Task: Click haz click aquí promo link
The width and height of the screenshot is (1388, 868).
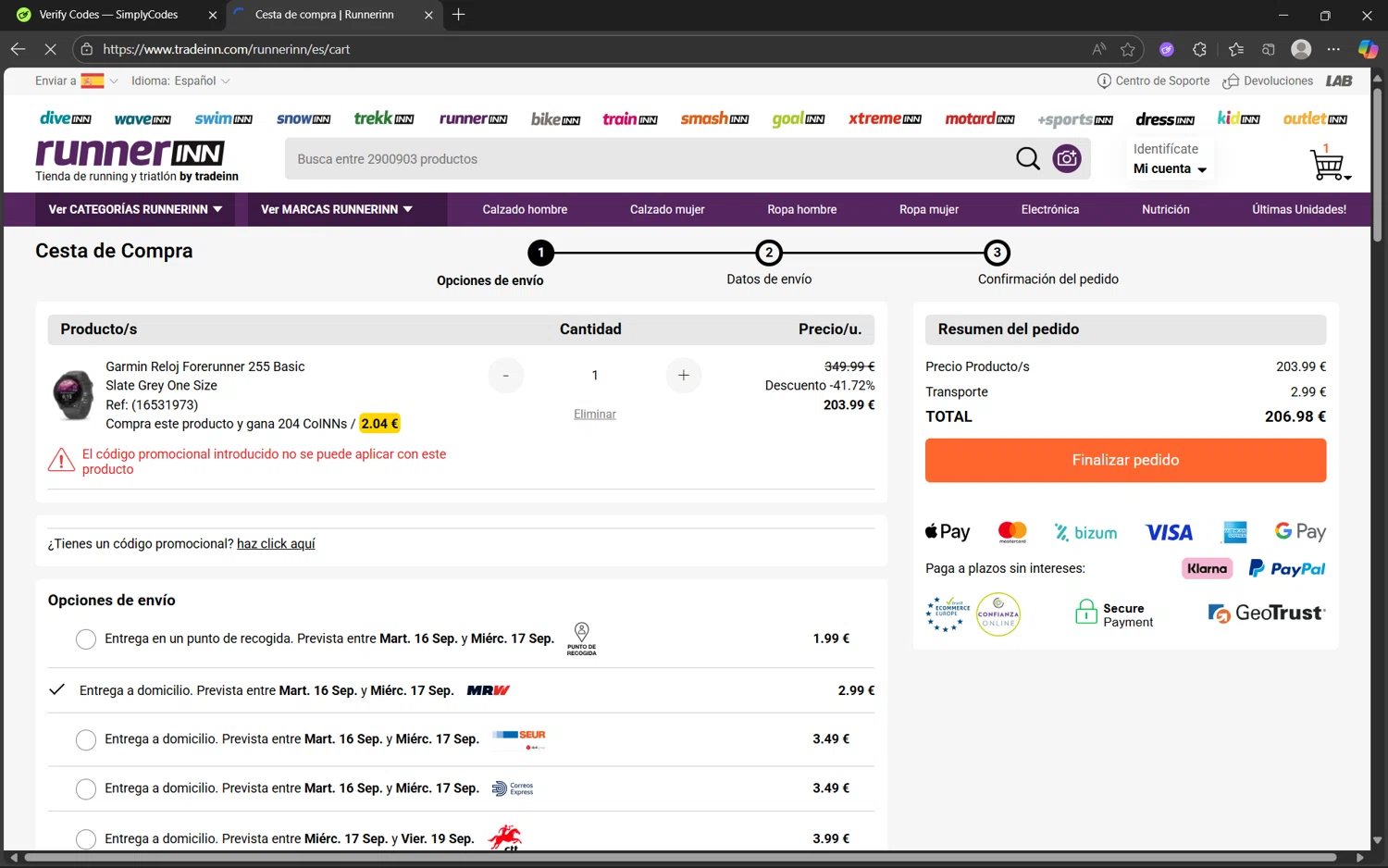Action: tap(276, 543)
